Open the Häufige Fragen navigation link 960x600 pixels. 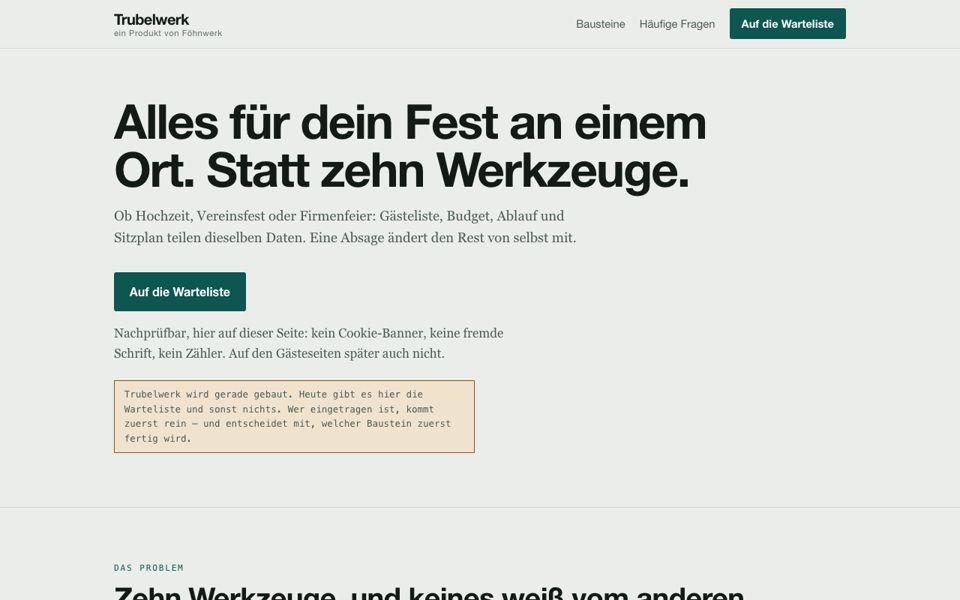(677, 24)
